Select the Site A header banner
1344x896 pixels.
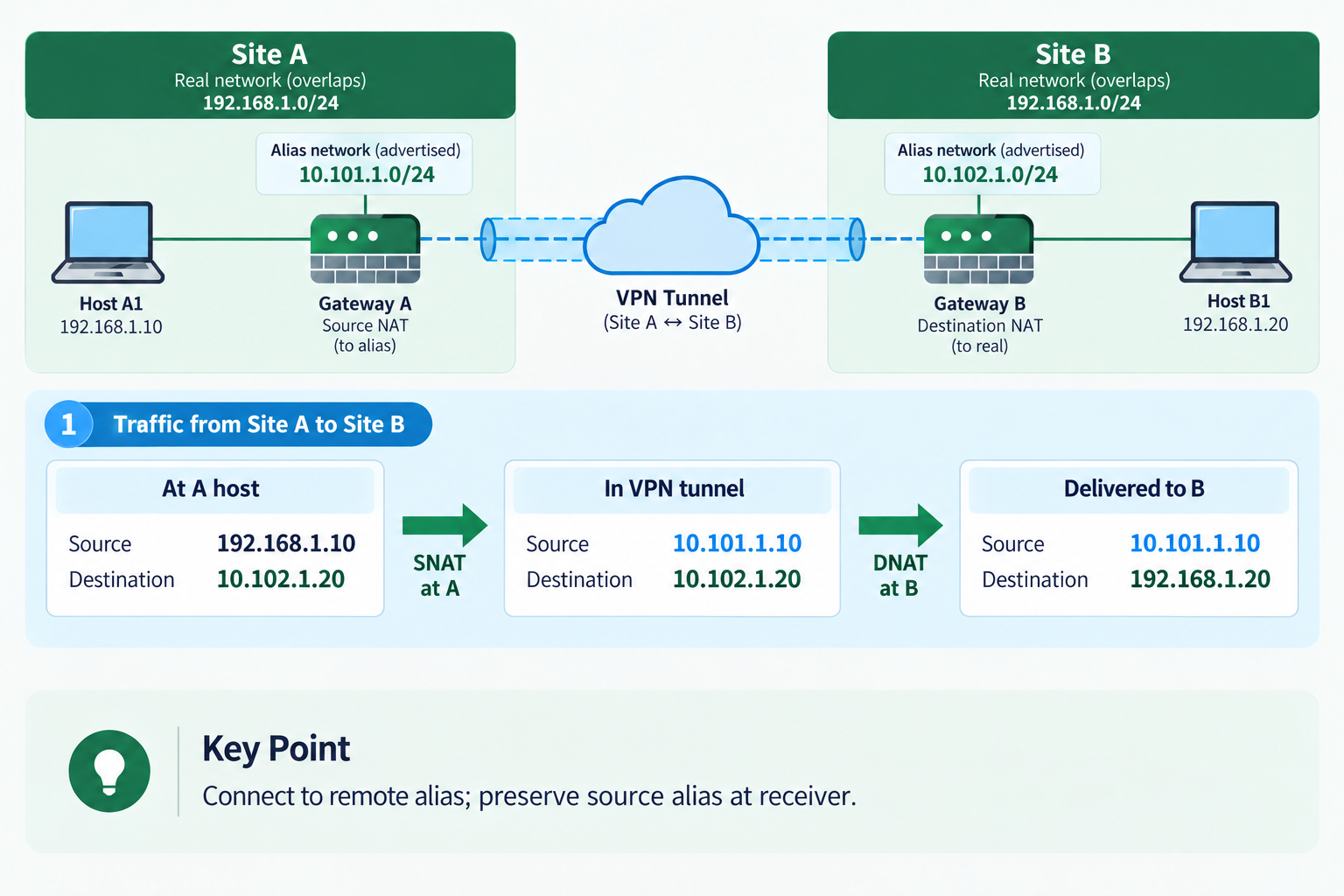coord(270,75)
